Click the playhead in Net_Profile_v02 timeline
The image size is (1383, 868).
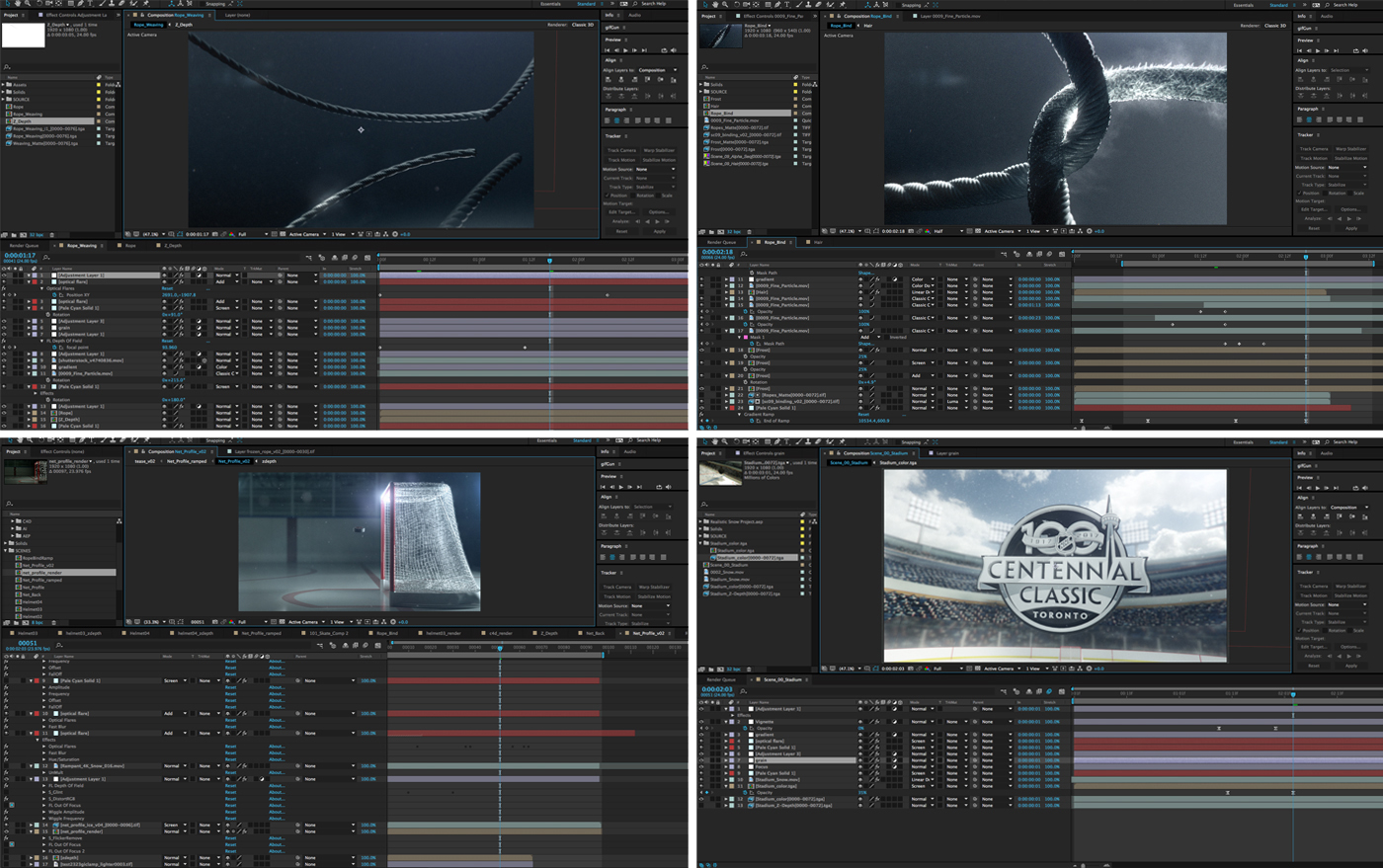click(500, 648)
